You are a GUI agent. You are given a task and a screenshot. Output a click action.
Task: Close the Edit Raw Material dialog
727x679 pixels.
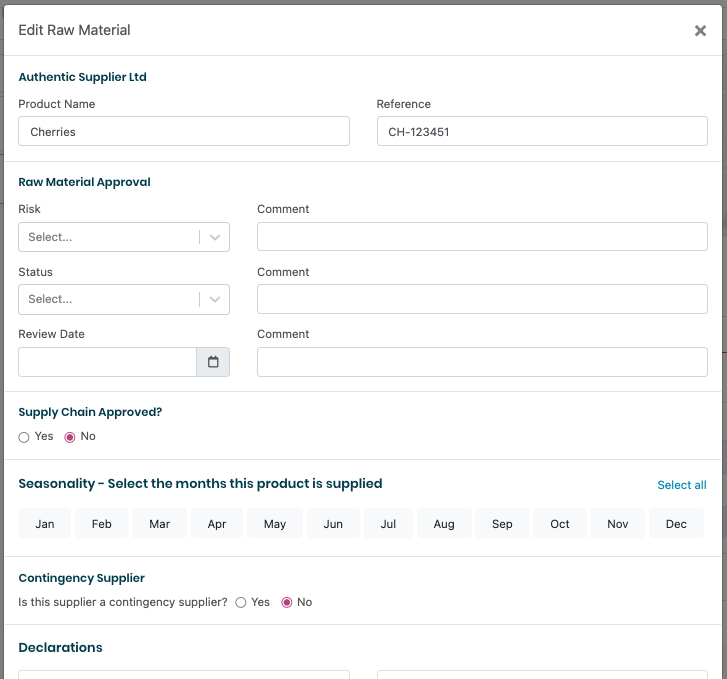pyautogui.click(x=700, y=31)
